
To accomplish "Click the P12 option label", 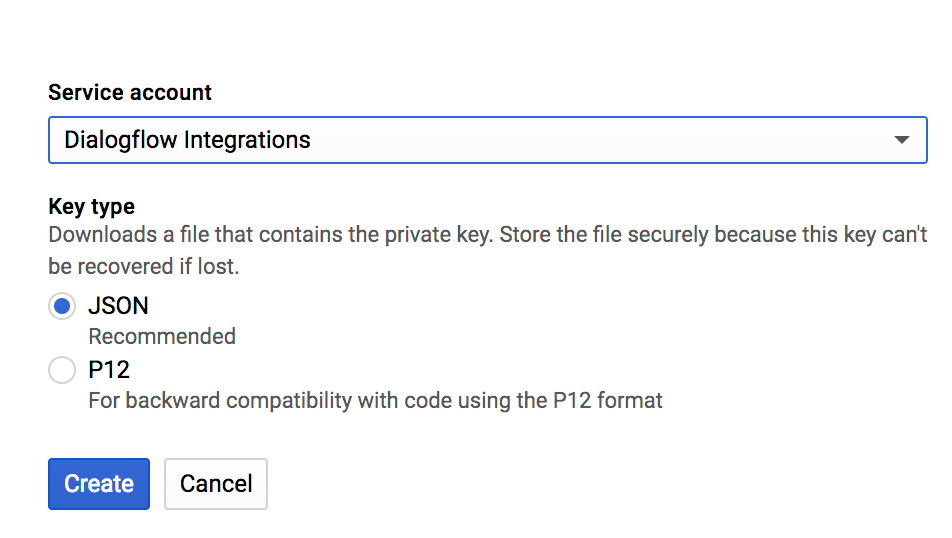I will [109, 370].
